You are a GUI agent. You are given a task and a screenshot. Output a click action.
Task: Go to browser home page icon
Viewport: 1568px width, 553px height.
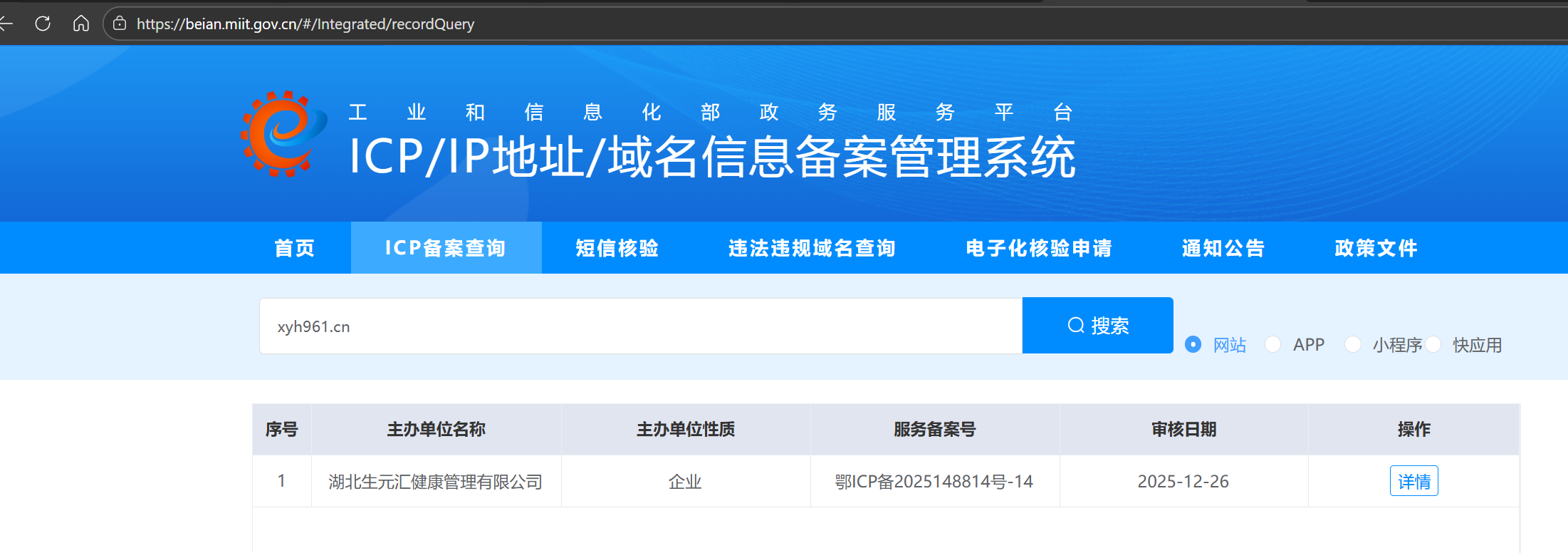(81, 24)
